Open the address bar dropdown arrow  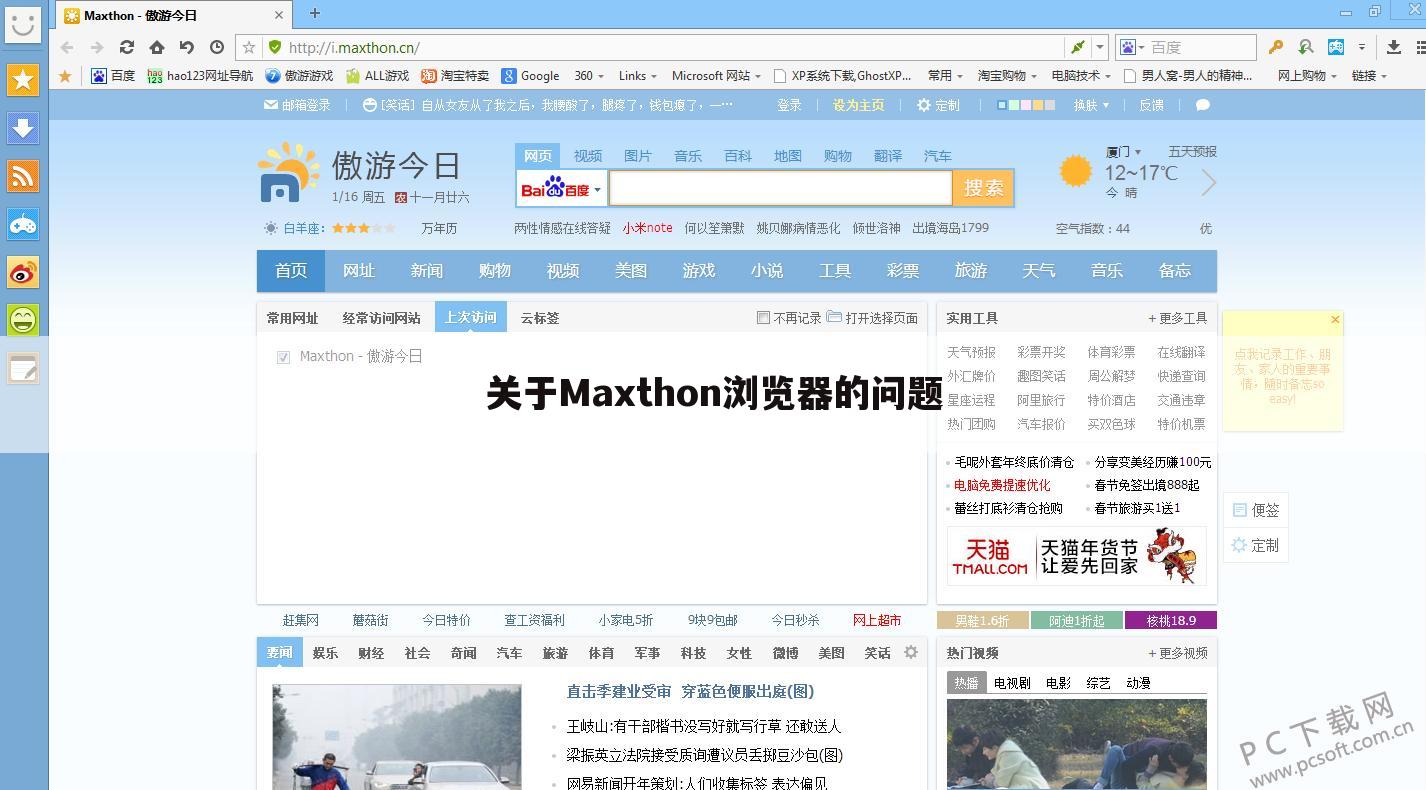point(1100,47)
